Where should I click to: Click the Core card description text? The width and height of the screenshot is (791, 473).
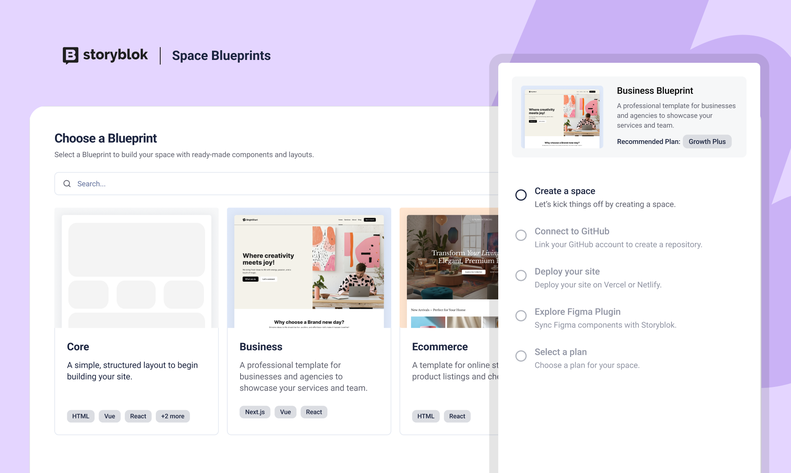(132, 371)
